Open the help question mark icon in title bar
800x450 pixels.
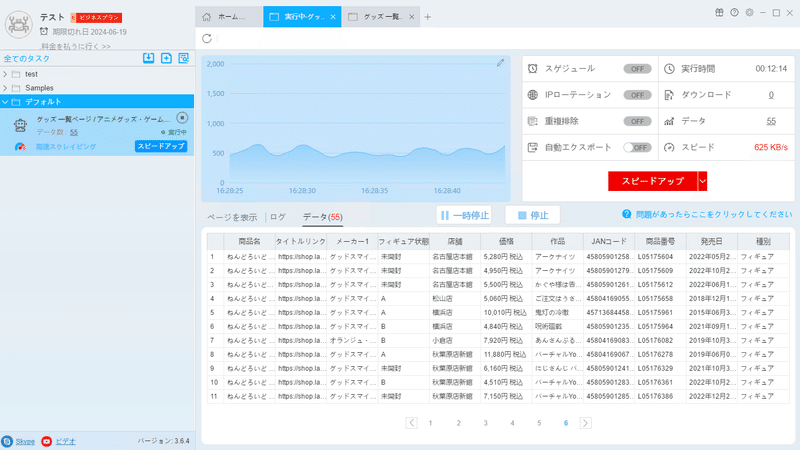point(734,13)
